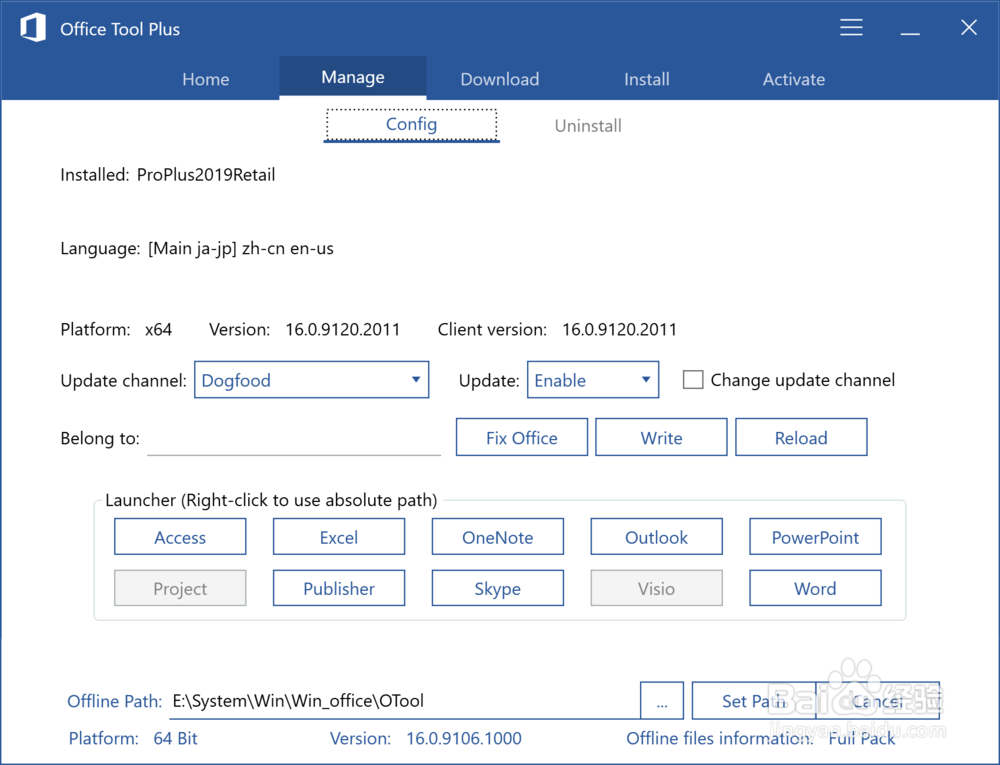Switch to the Uninstall sub-tab

(588, 126)
